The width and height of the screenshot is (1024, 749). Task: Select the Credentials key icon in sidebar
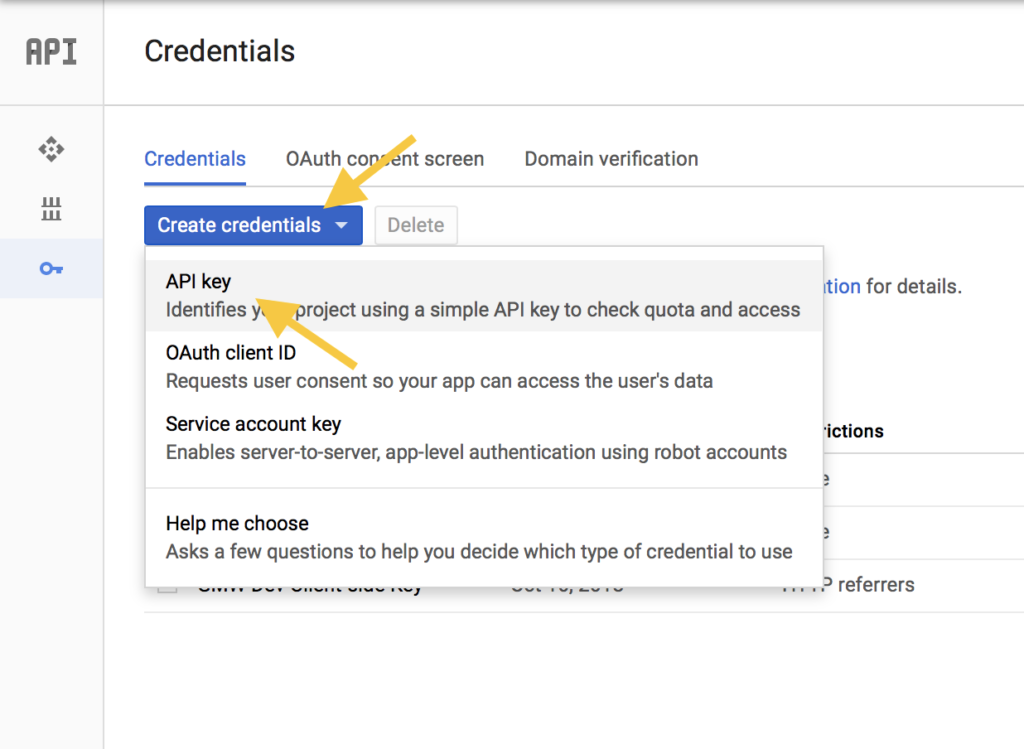point(51,268)
